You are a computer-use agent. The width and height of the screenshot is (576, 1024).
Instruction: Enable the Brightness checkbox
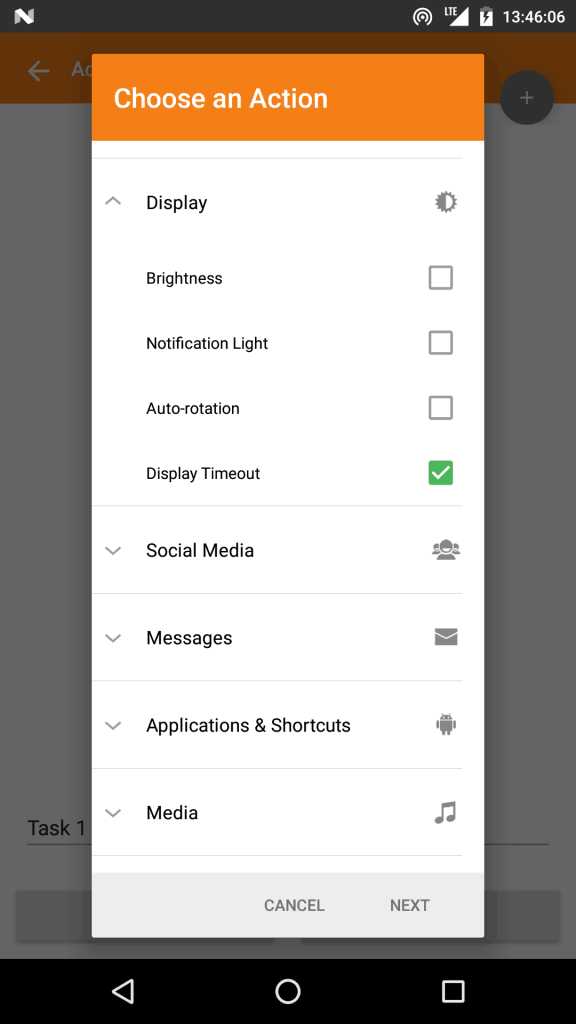pyautogui.click(x=441, y=278)
